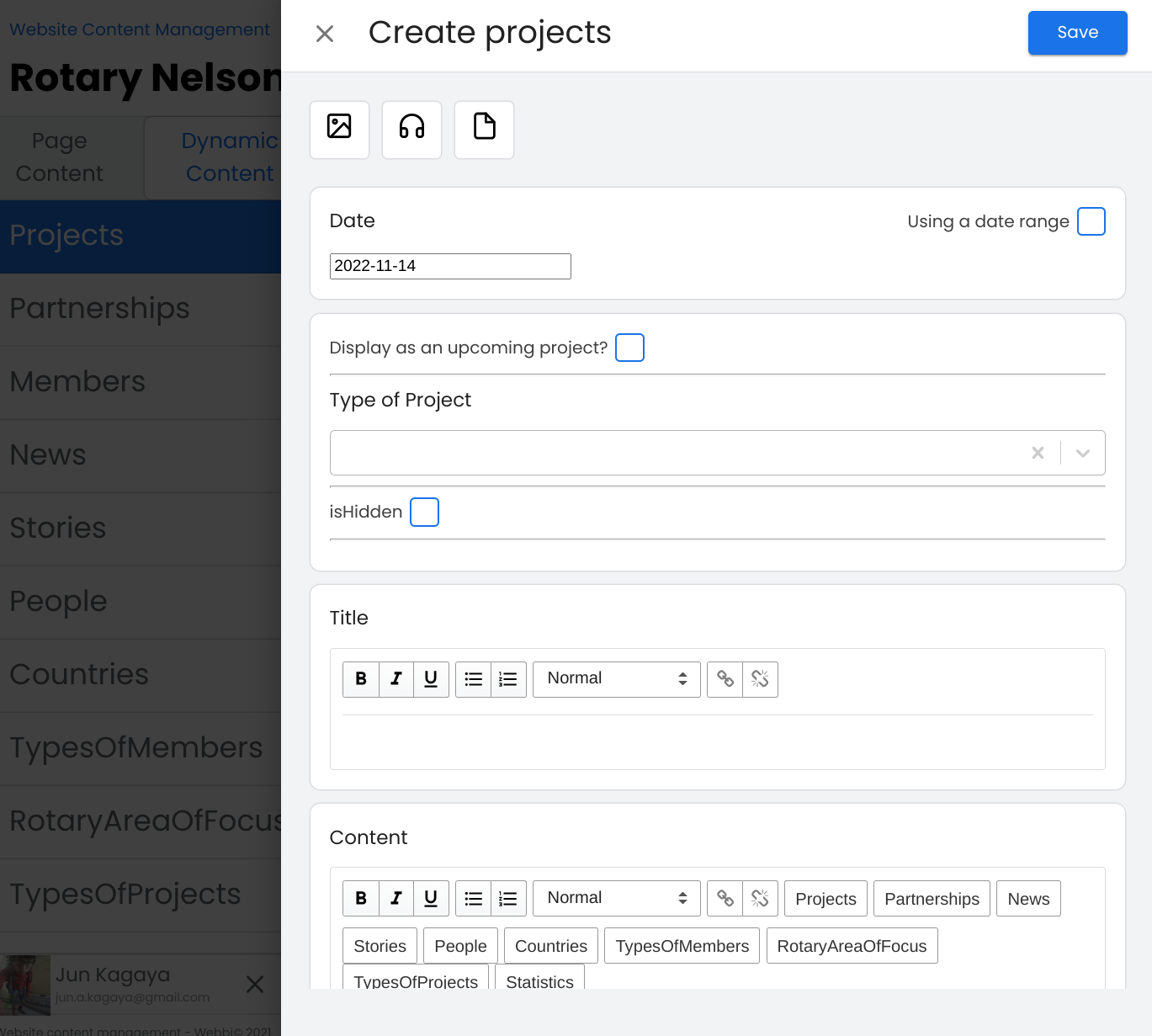Click Projects button in Content toolbar
Image resolution: width=1152 pixels, height=1036 pixels.
[x=826, y=899]
